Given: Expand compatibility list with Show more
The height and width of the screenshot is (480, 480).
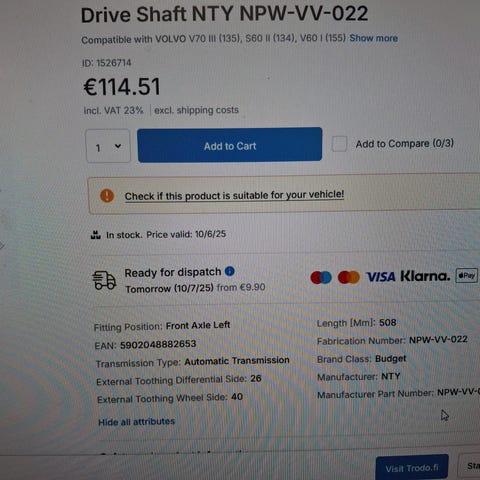Looking at the screenshot, I should (x=373, y=38).
